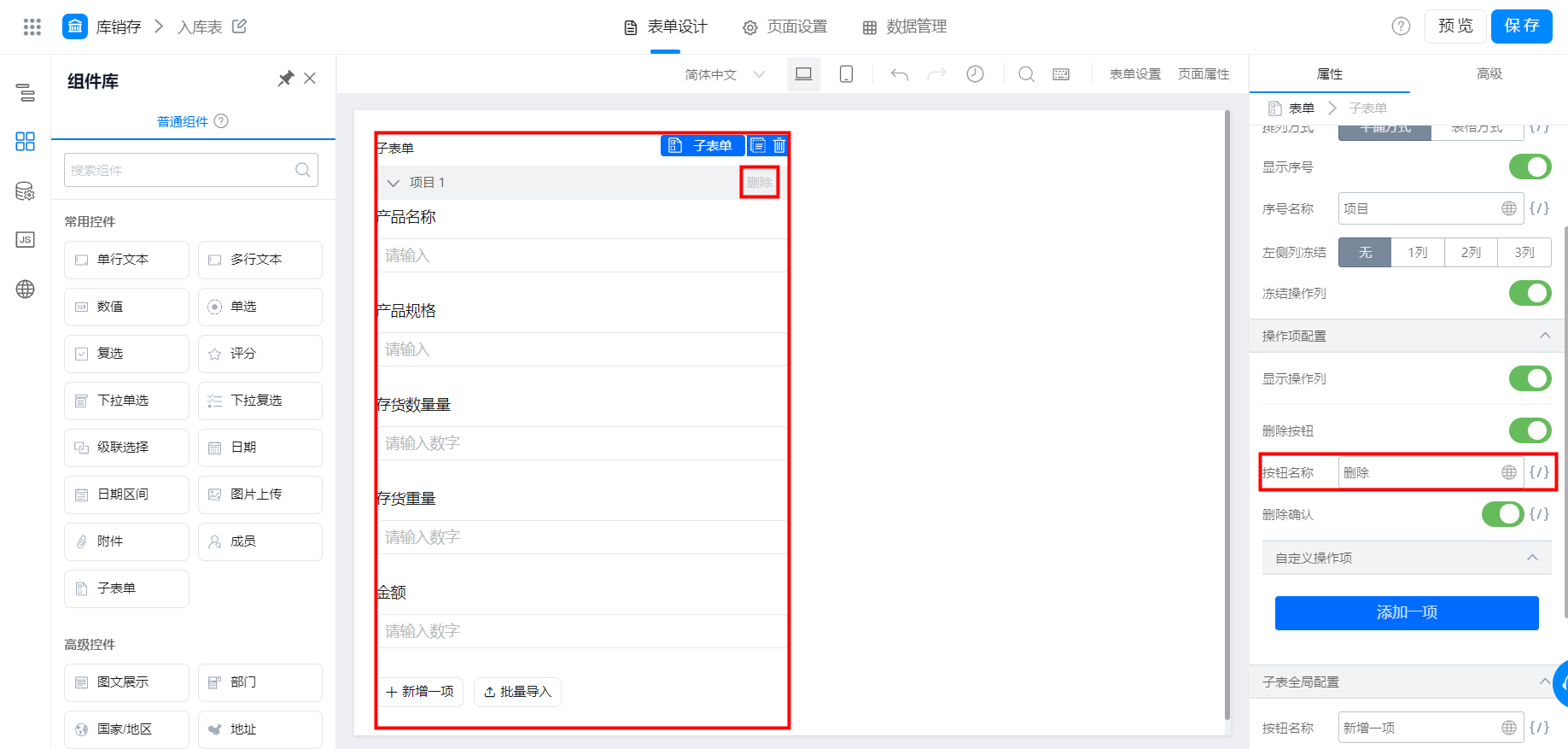This screenshot has width=1568, height=749.
Task: Copy the selected 子表单 component
Action: 758,146
